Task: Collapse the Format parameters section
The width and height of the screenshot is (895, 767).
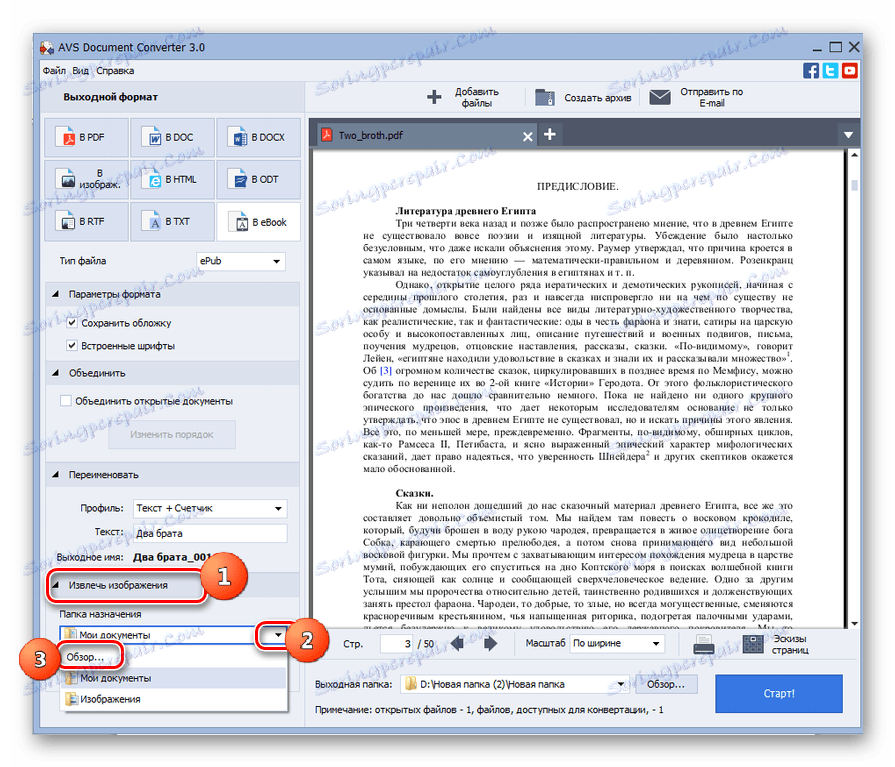Action: point(55,294)
